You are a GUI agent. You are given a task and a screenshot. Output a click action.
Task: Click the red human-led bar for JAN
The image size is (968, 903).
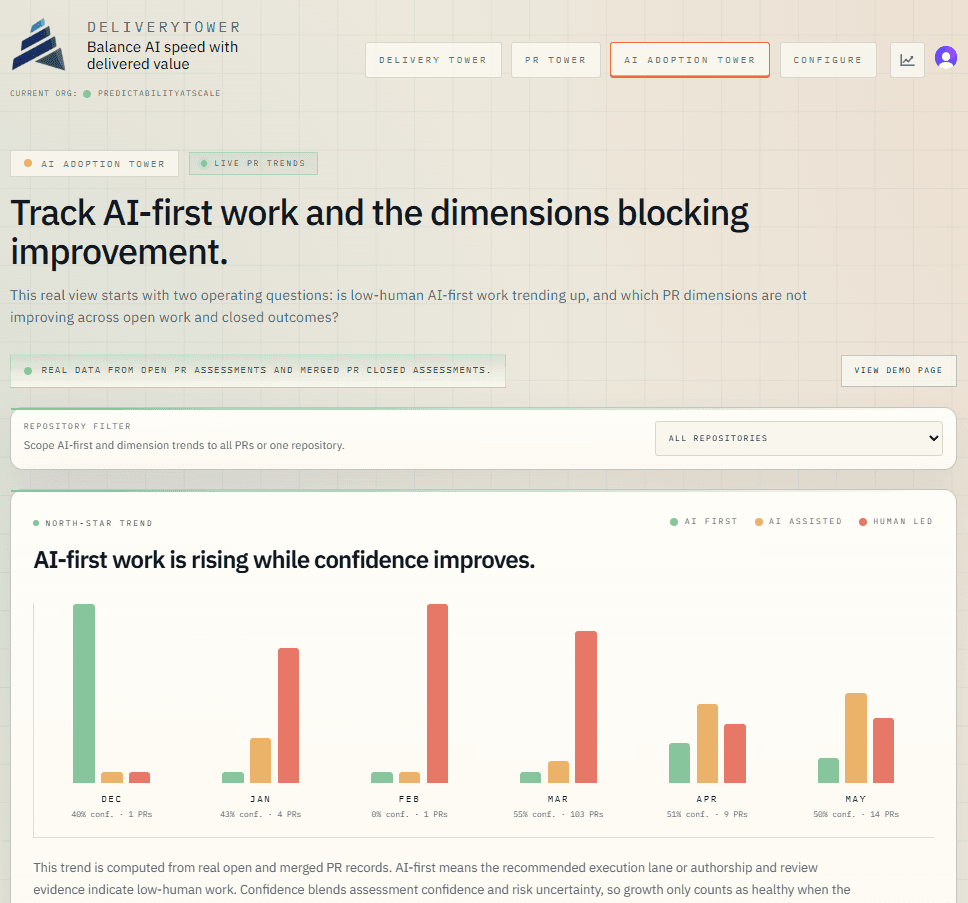(x=288, y=715)
